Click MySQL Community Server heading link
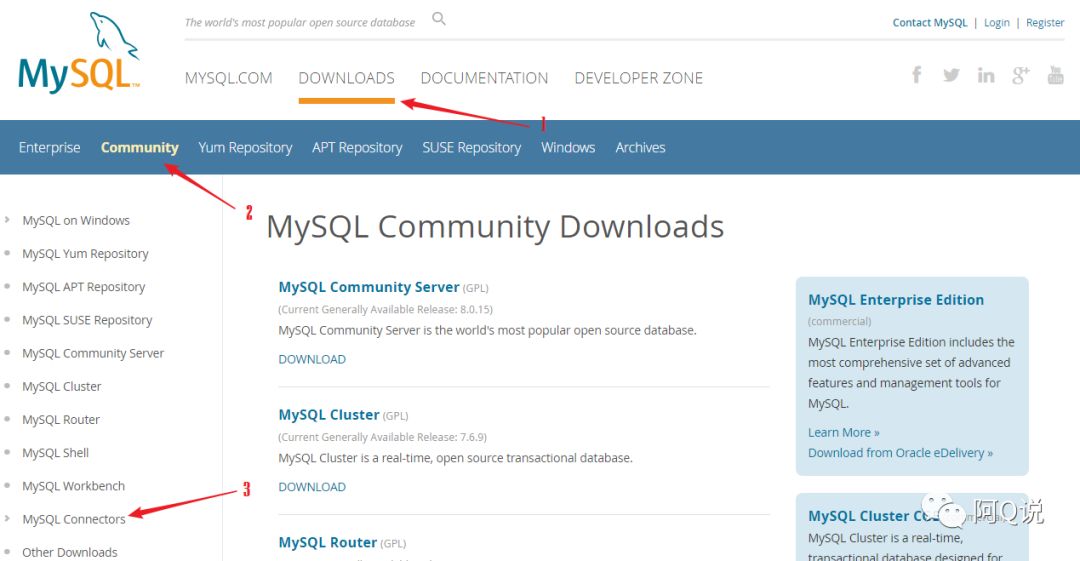This screenshot has height=561, width=1080. pos(368,287)
